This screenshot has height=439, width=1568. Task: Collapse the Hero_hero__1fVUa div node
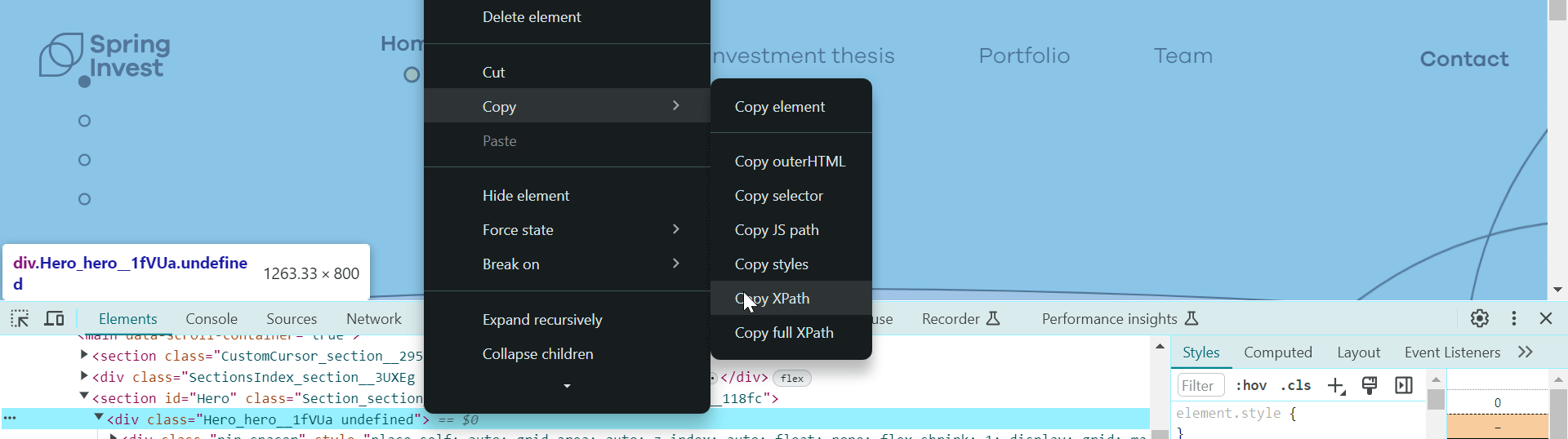click(99, 418)
